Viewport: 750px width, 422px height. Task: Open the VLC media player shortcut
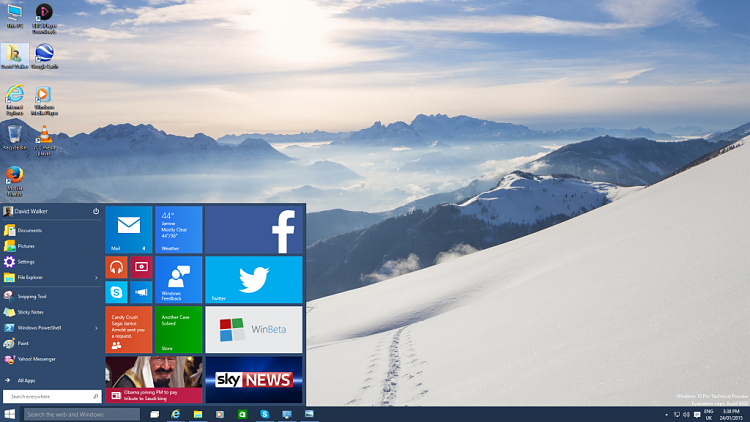(44, 140)
